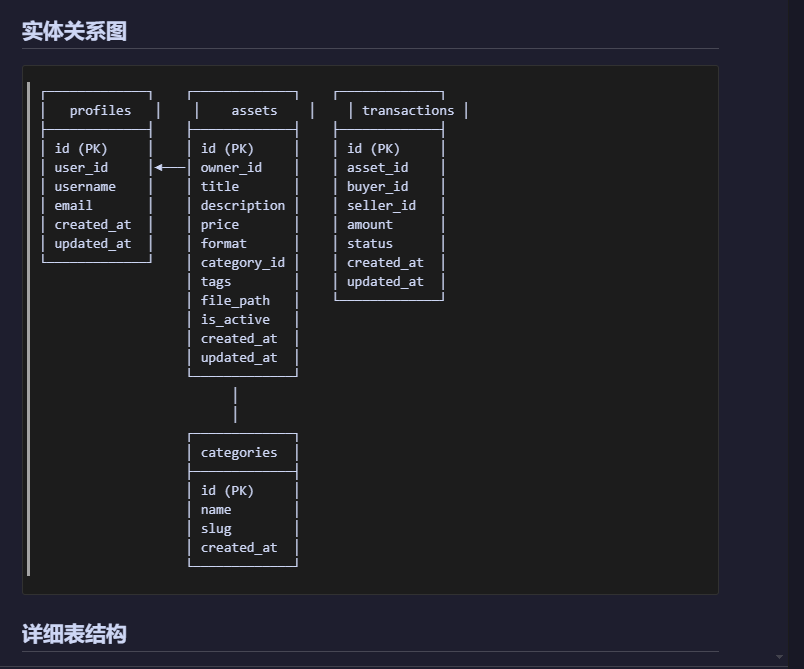Click the assets table title
Screen dimensions: 804x669
[254, 111]
